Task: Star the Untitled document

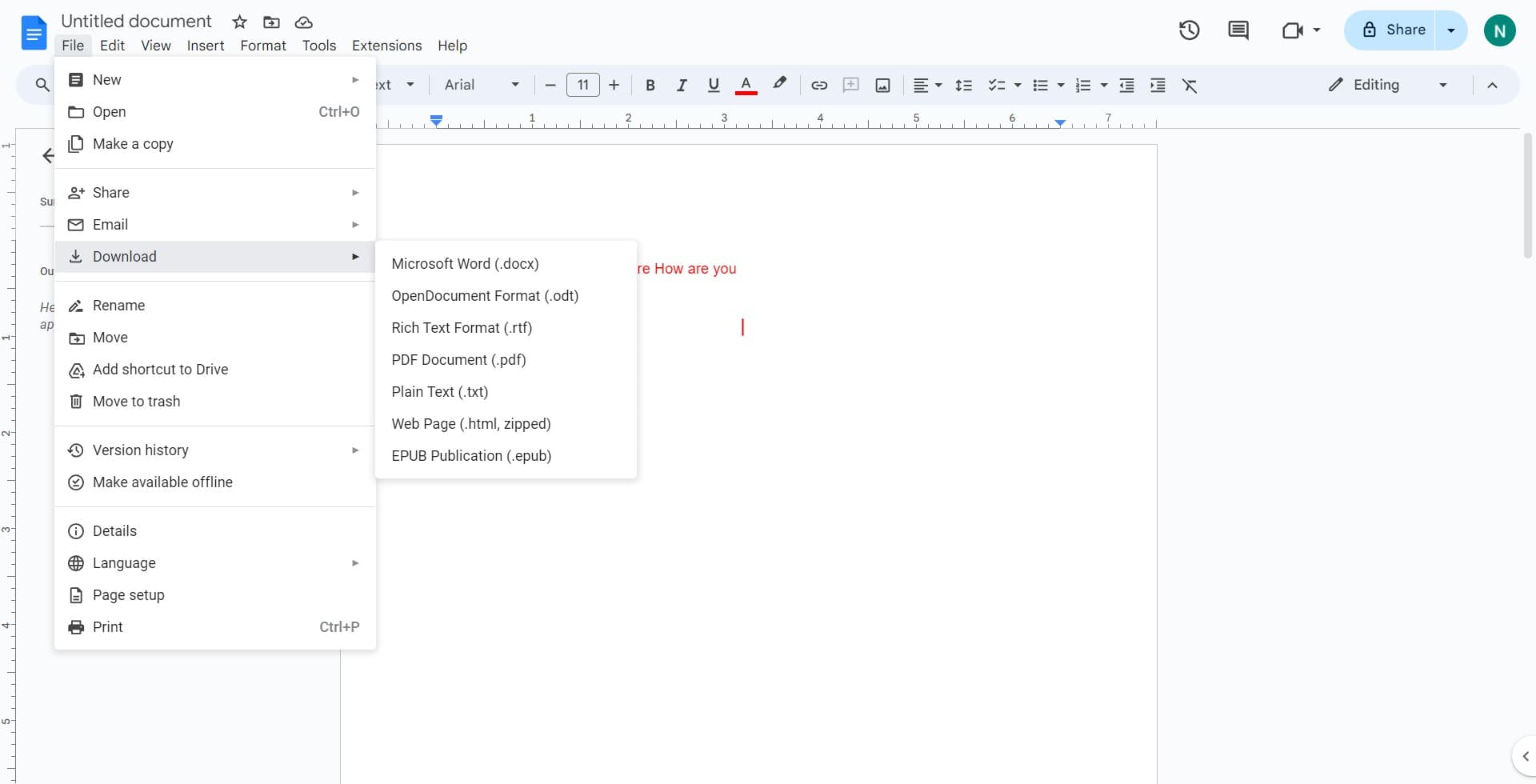Action: (x=239, y=22)
